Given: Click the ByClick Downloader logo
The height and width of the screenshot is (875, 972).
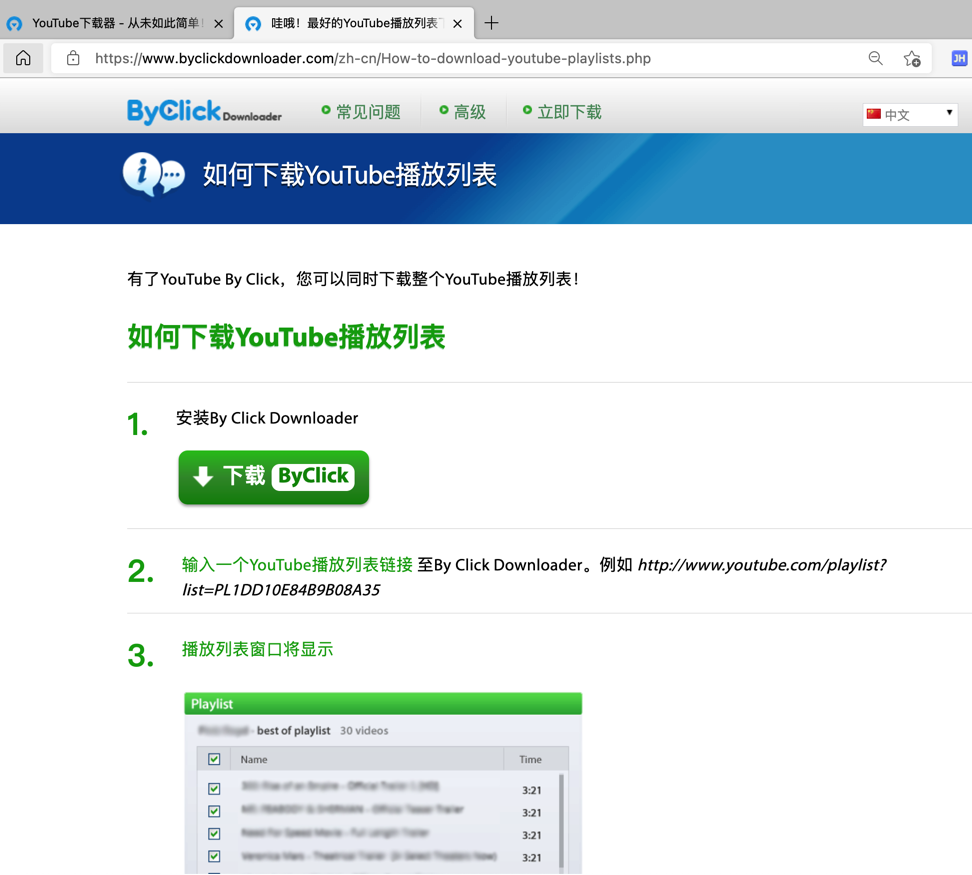Looking at the screenshot, I should click(204, 112).
